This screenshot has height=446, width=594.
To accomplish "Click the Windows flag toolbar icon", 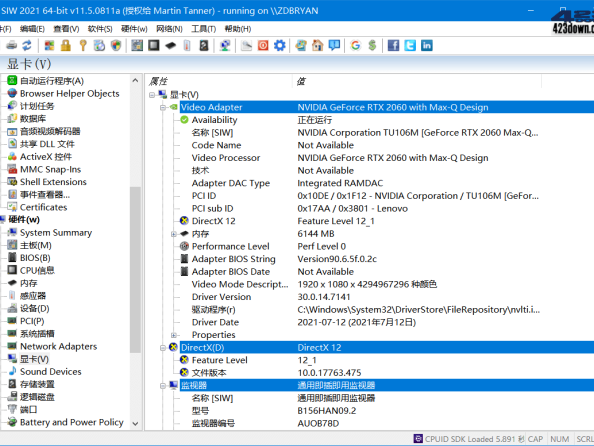I will pos(49,45).
